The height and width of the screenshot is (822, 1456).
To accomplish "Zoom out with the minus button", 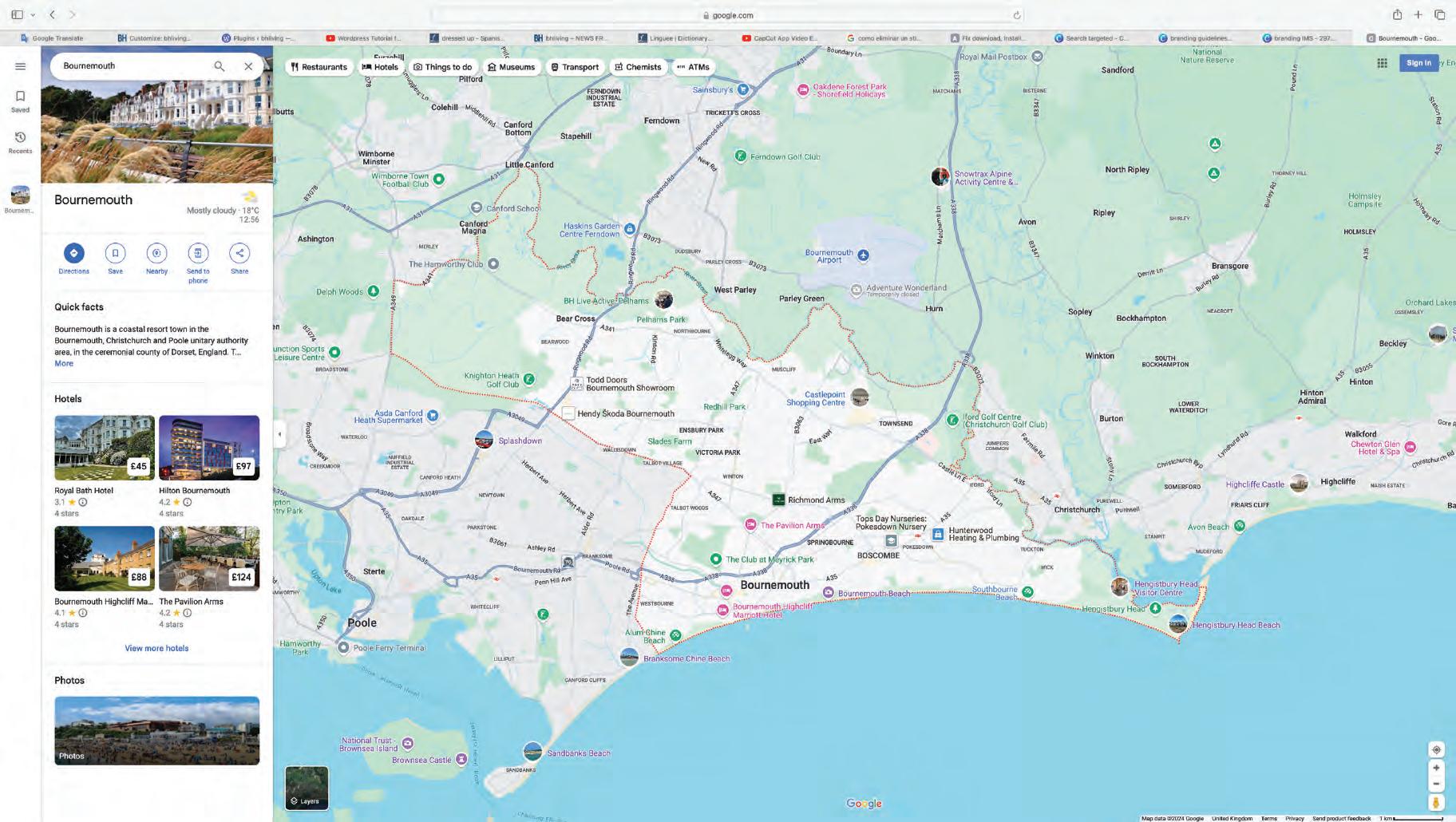I will (x=1436, y=784).
